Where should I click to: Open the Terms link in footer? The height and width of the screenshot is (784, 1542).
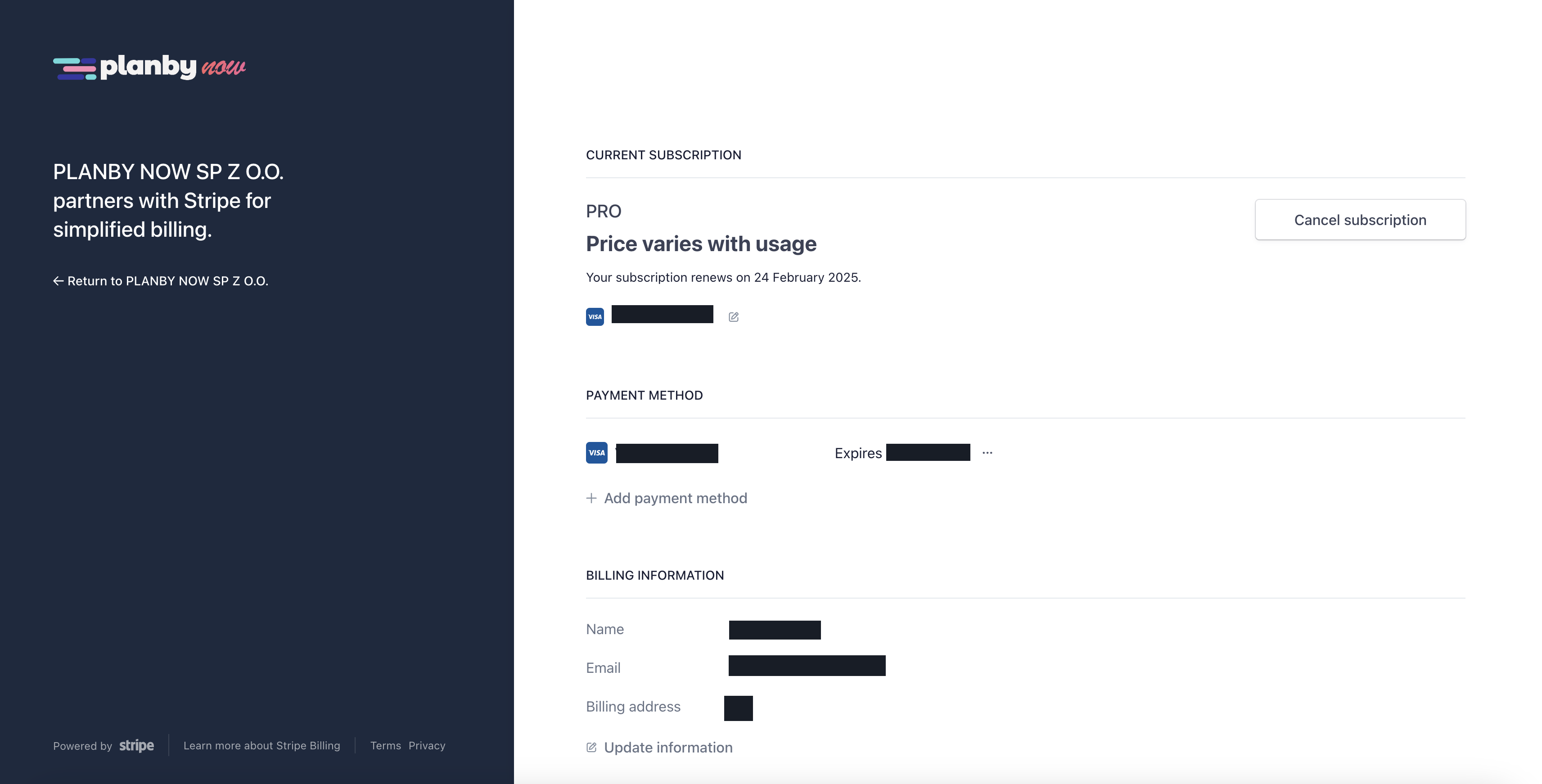[385, 746]
